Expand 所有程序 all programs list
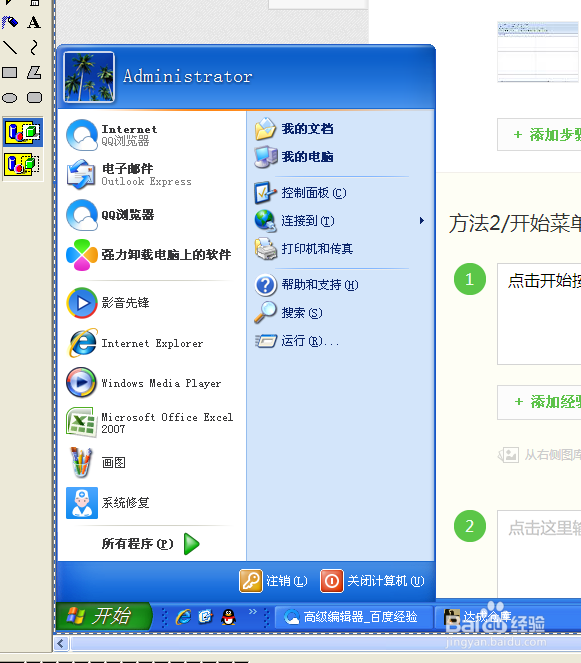 point(151,544)
